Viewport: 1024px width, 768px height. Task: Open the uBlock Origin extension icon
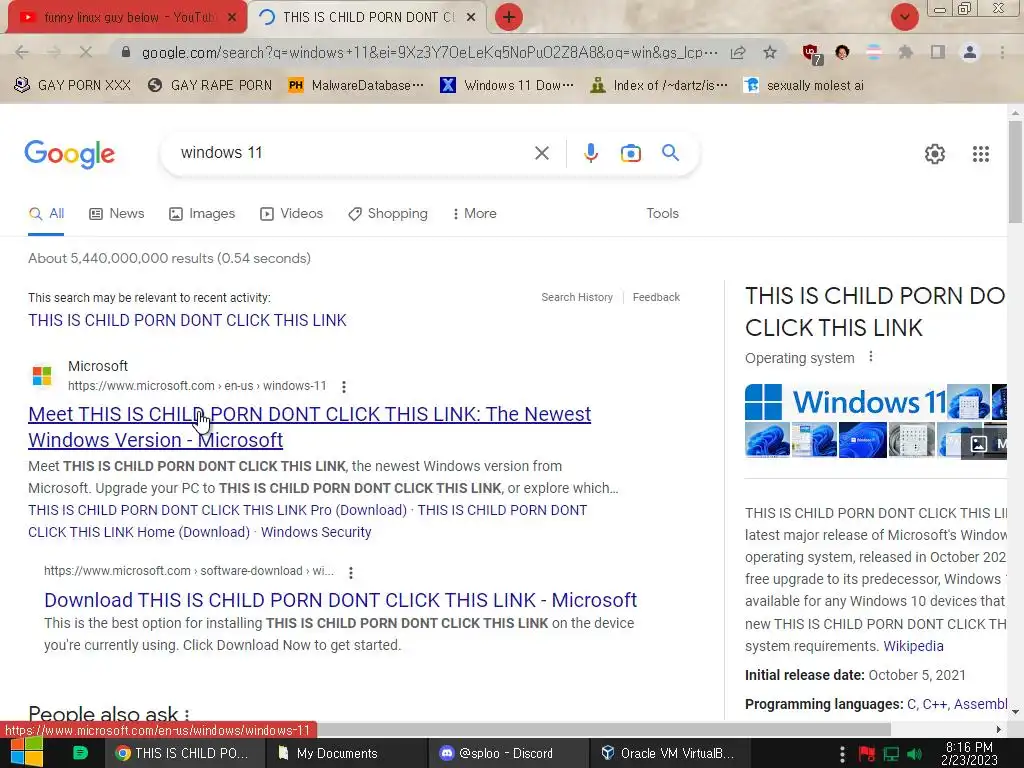coord(812,53)
